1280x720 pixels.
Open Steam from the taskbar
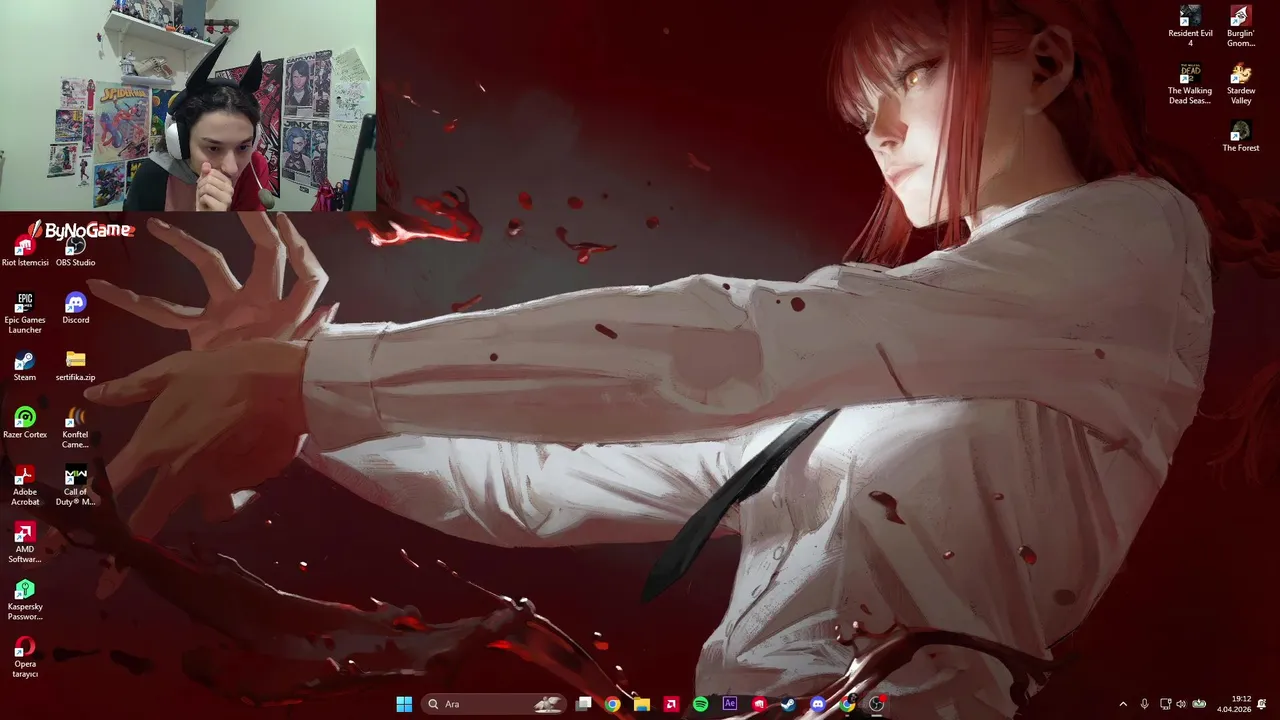789,704
